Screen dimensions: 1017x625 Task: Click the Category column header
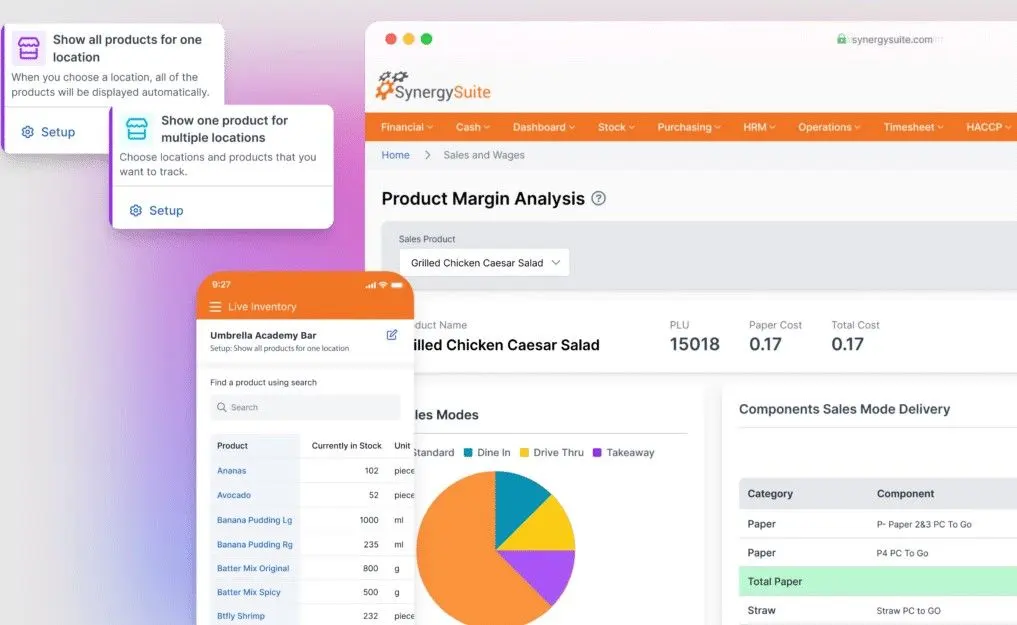770,493
